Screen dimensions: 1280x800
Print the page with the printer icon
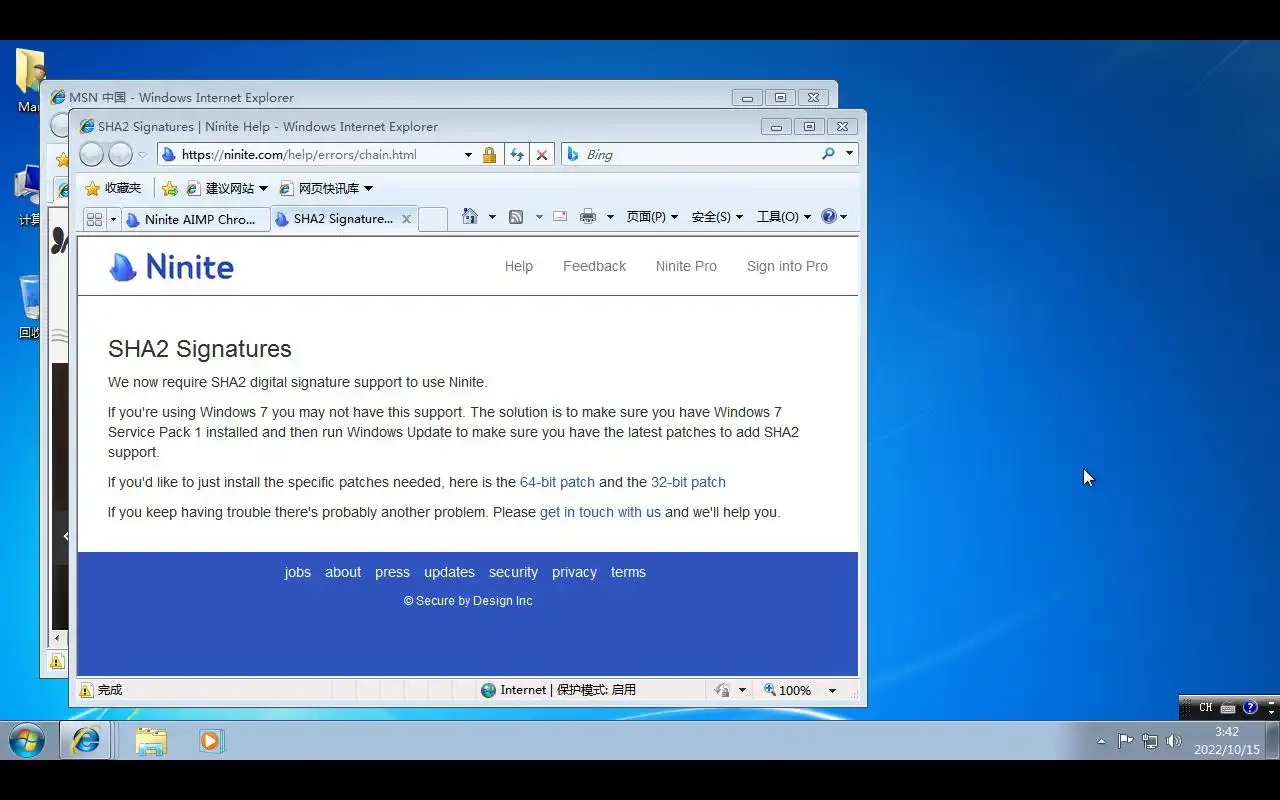tap(588, 216)
